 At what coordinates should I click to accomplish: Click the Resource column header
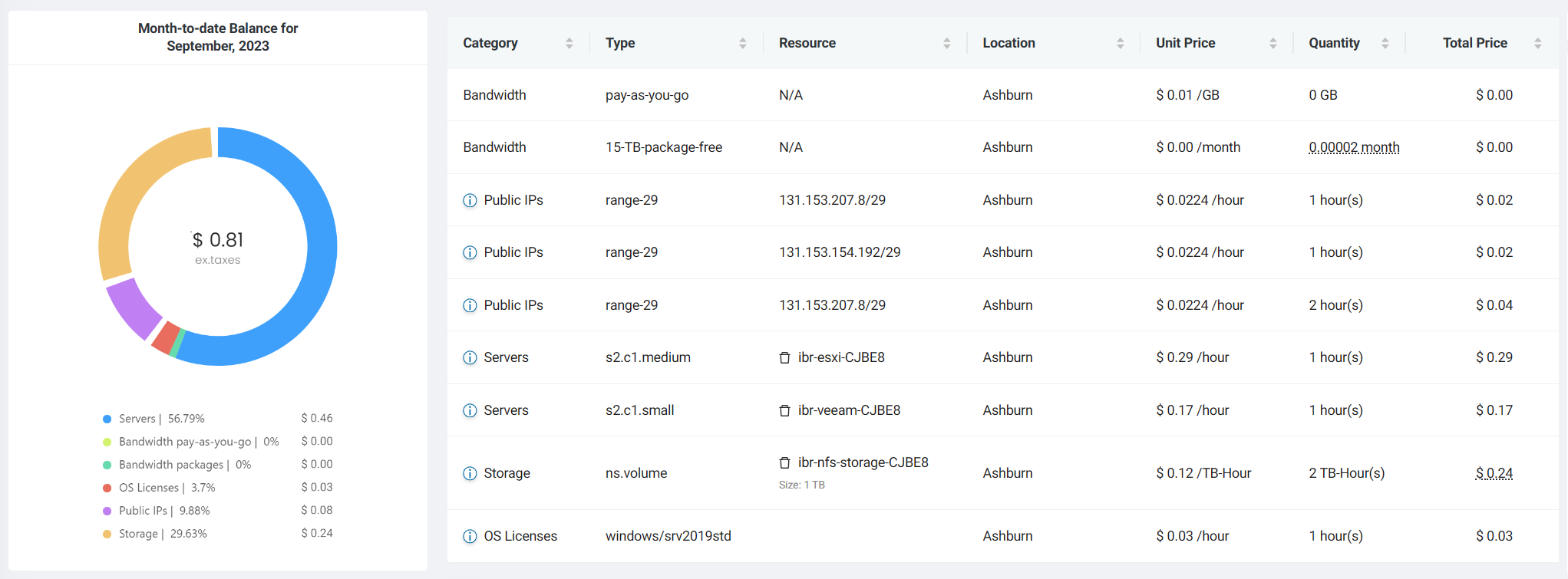click(807, 44)
